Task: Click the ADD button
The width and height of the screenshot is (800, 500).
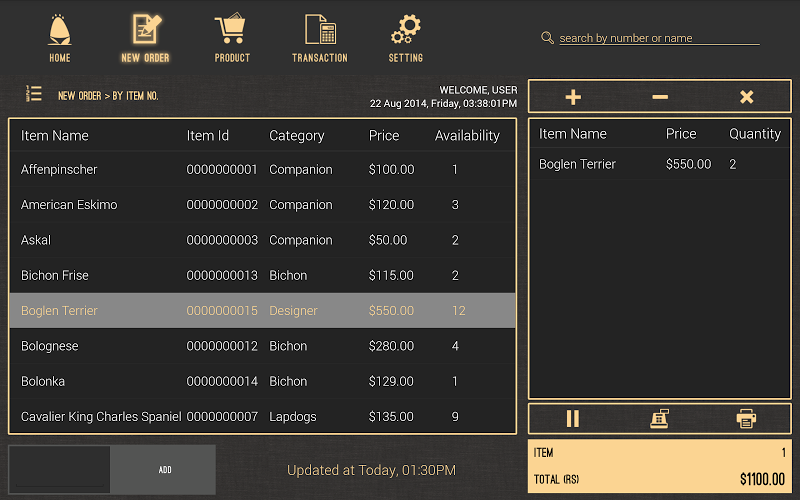Action: (x=164, y=469)
